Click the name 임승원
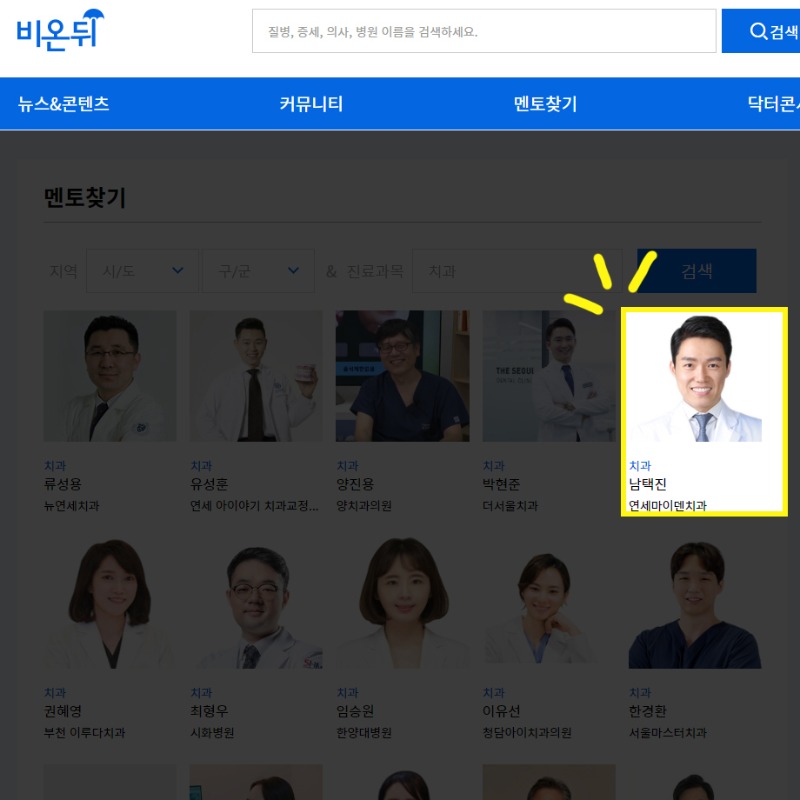 (355, 711)
